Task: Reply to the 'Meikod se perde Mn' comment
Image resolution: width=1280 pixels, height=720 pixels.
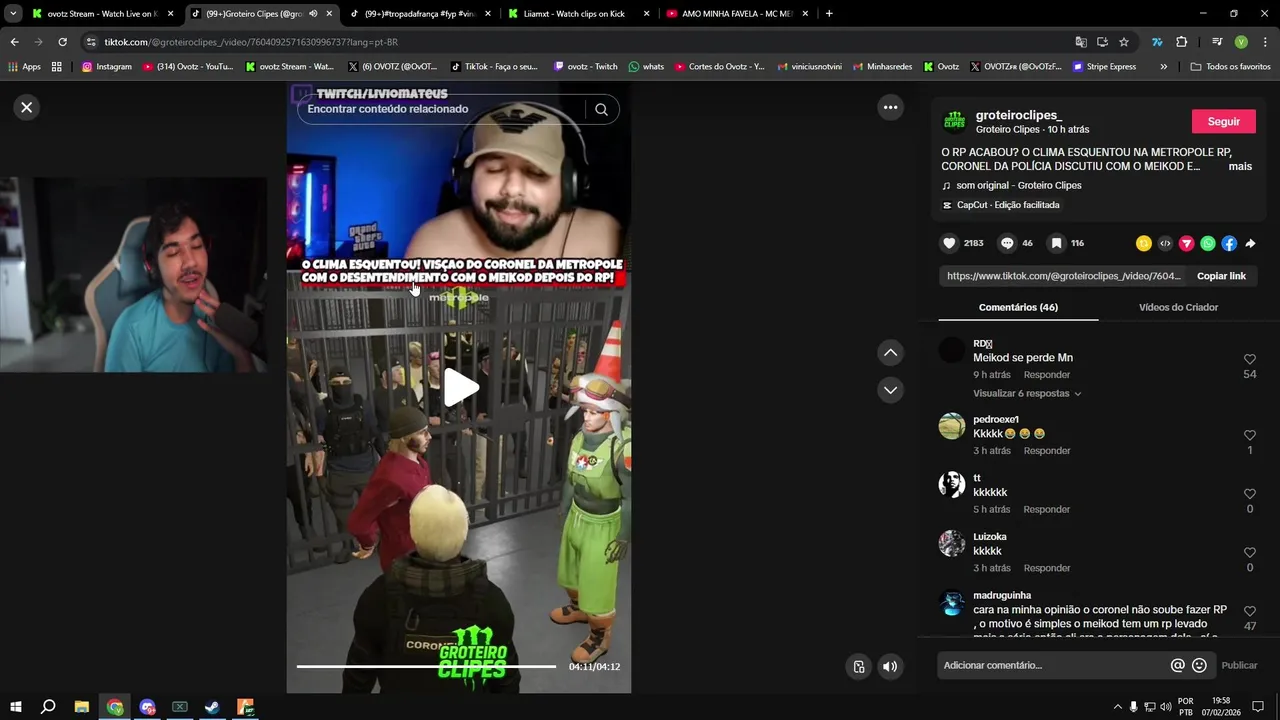Action: 1047,375
